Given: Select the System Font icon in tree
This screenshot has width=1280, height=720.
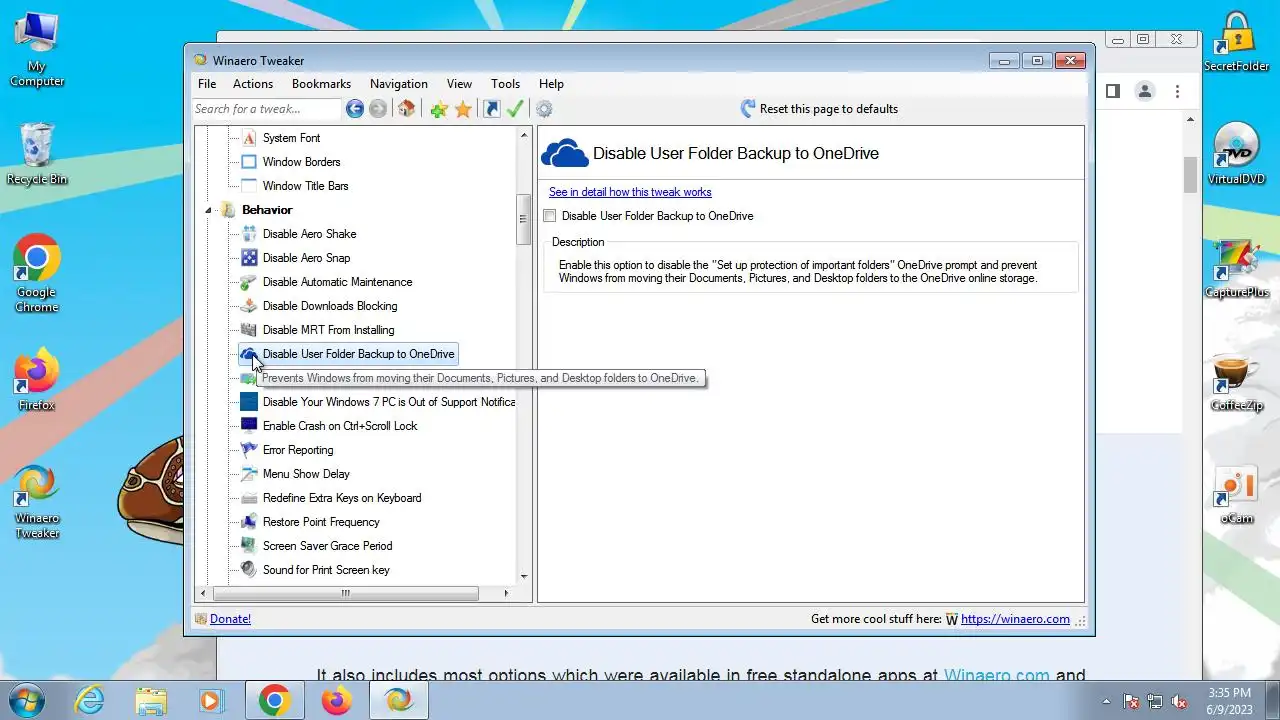Looking at the screenshot, I should (249, 138).
